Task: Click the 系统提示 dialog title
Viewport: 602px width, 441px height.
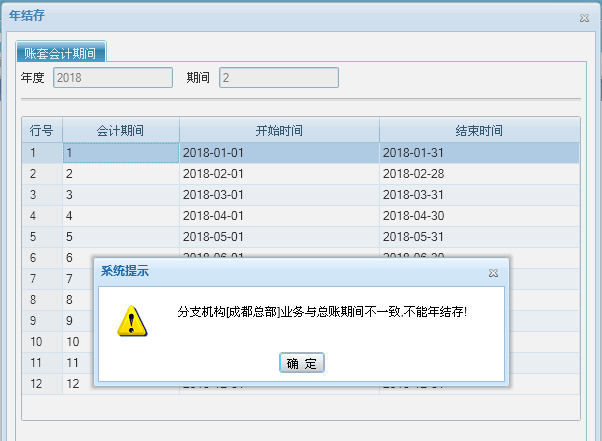Action: (125, 271)
